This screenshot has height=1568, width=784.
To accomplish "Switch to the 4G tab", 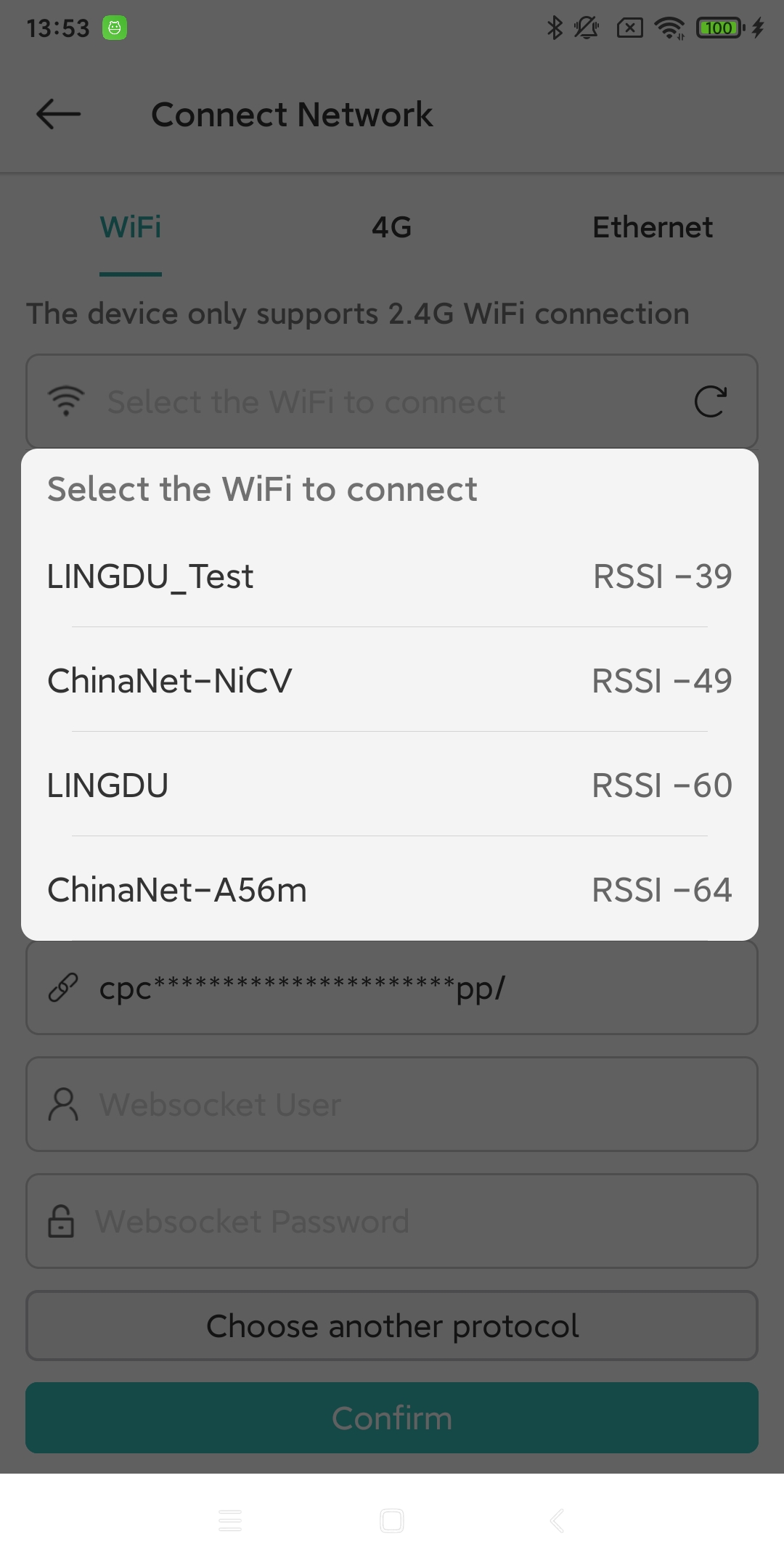I will pyautogui.click(x=392, y=227).
